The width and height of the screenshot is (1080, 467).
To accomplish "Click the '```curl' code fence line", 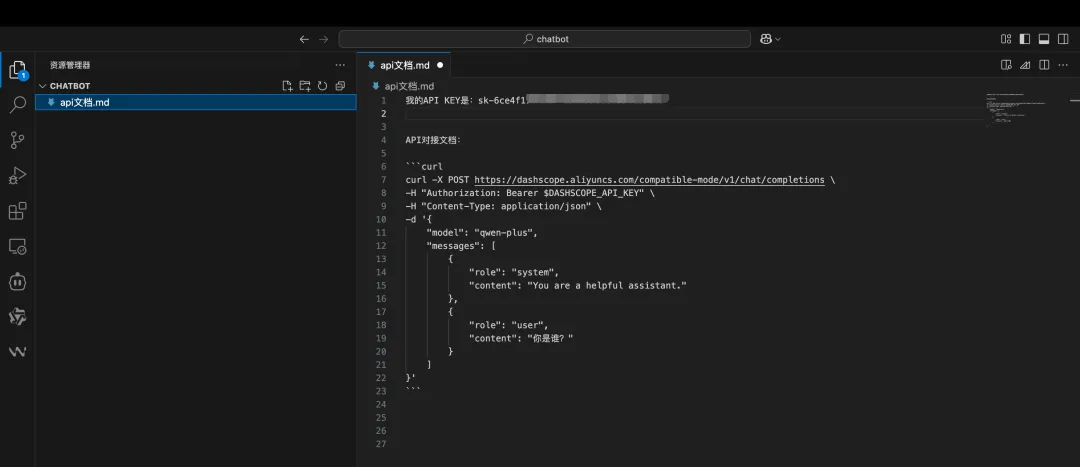I will coord(424,167).
